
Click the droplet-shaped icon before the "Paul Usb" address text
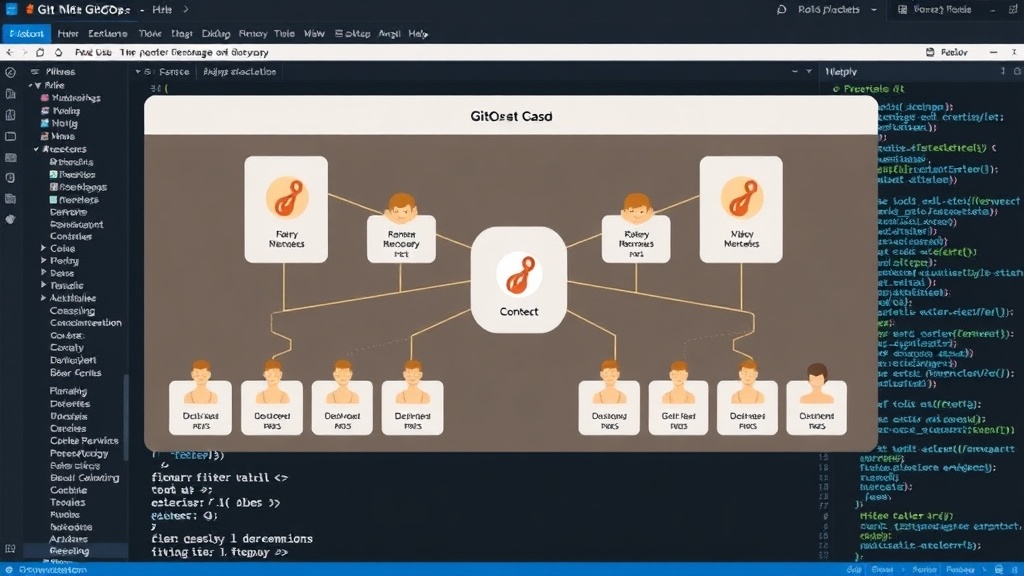(59, 52)
